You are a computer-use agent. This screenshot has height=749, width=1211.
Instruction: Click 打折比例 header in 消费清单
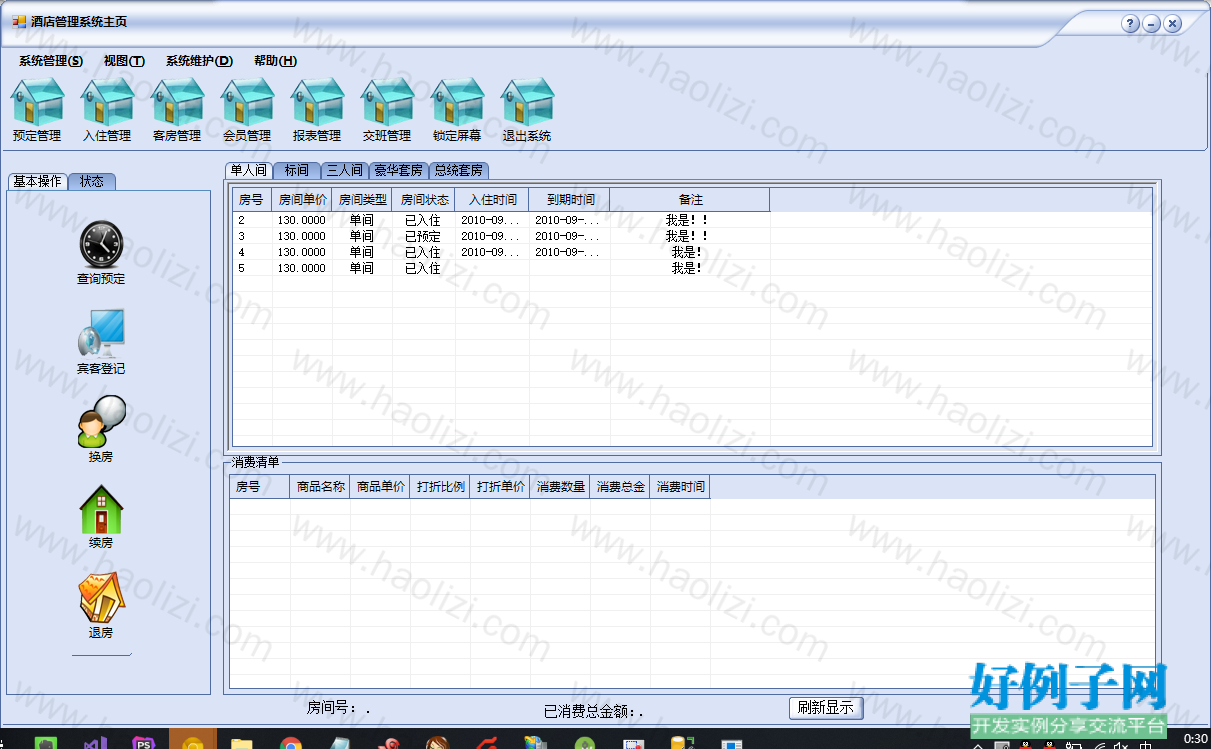(440, 487)
